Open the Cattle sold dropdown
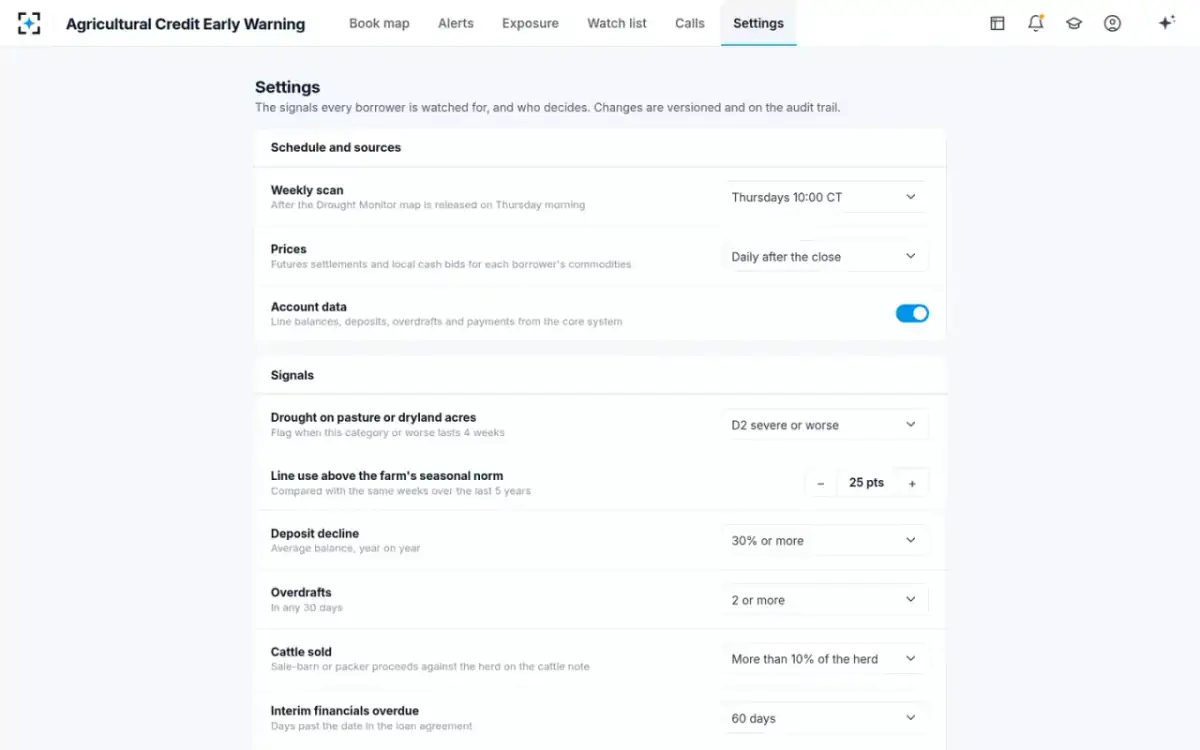 825,659
